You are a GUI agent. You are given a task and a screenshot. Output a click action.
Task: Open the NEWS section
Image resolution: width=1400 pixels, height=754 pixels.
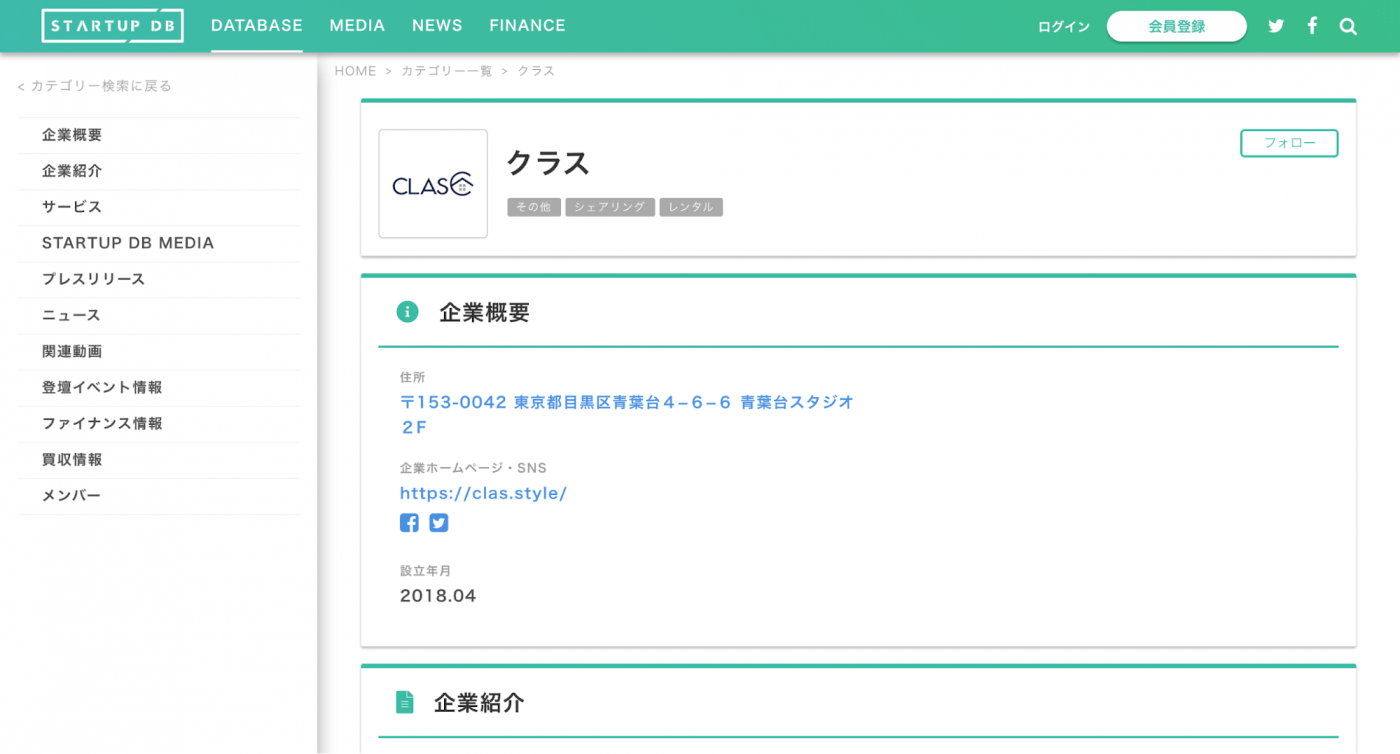437,25
